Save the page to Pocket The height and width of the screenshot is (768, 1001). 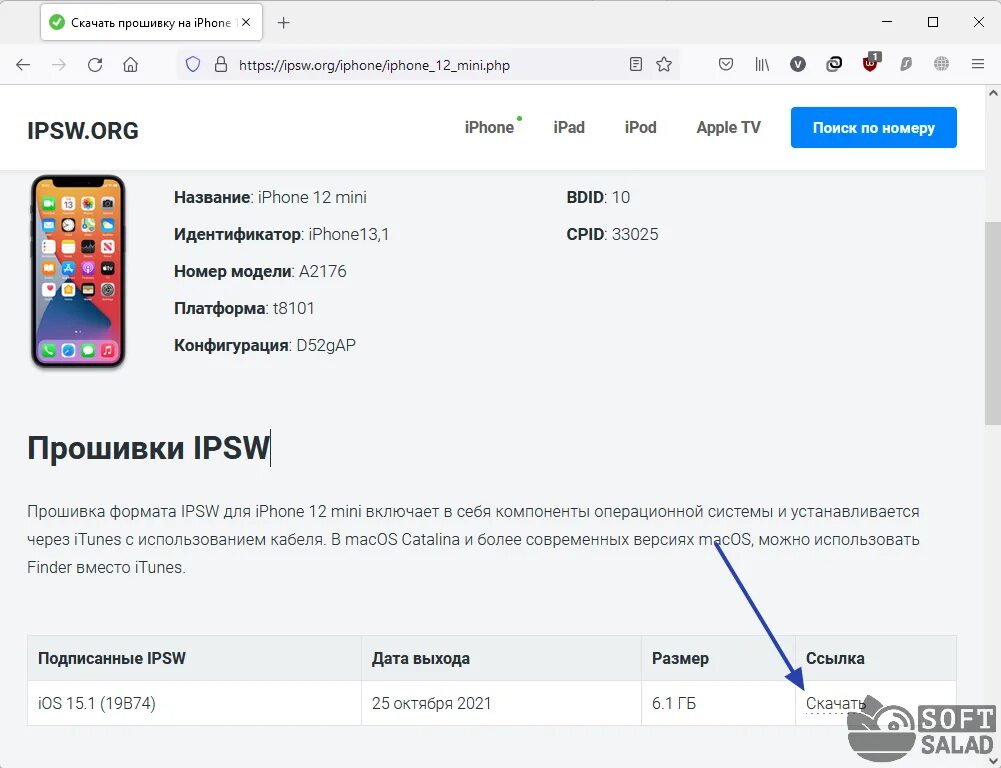726,64
